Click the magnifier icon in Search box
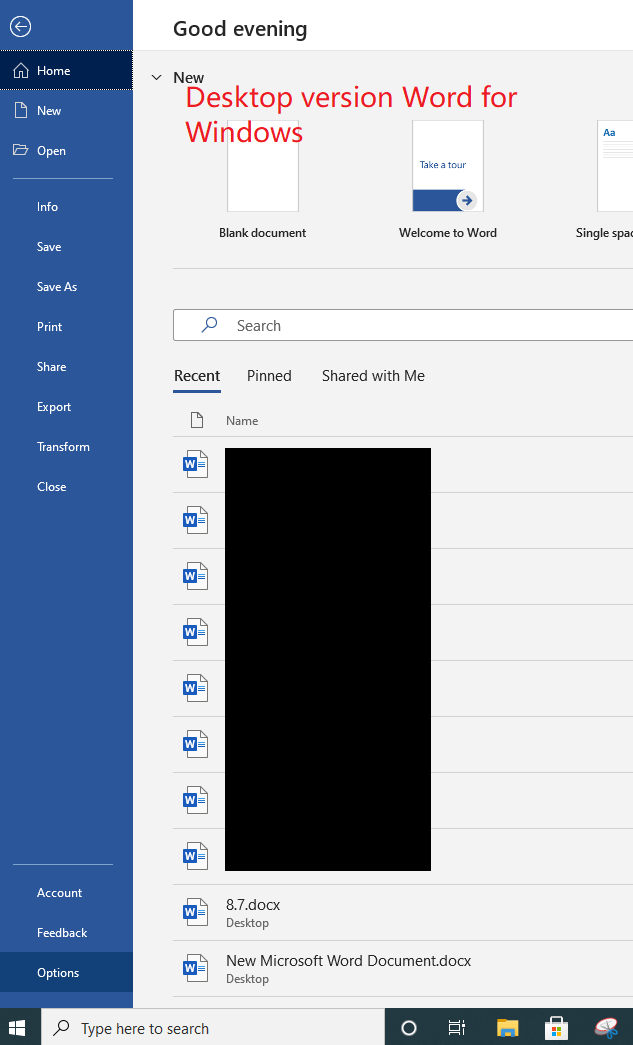Screen dimensions: 633x1045 click(x=209, y=325)
